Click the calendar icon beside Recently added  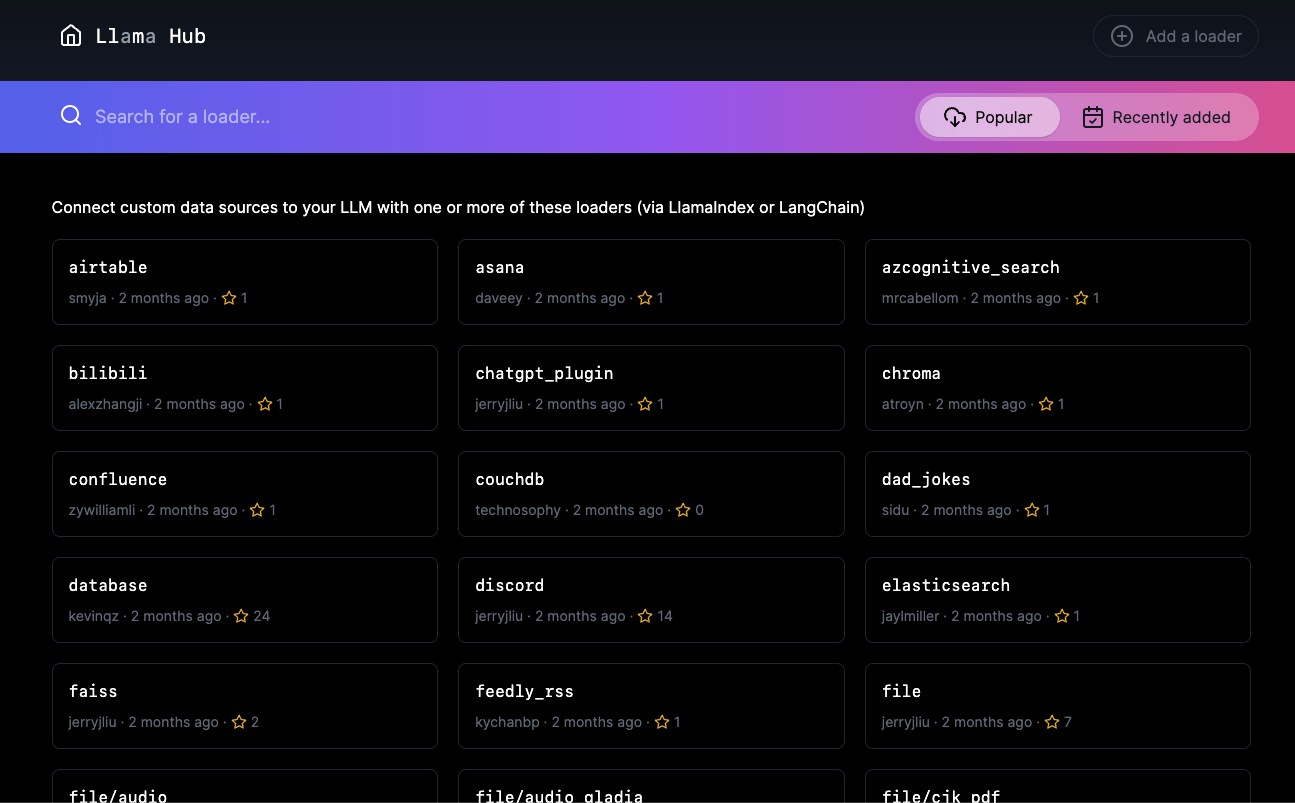1092,117
